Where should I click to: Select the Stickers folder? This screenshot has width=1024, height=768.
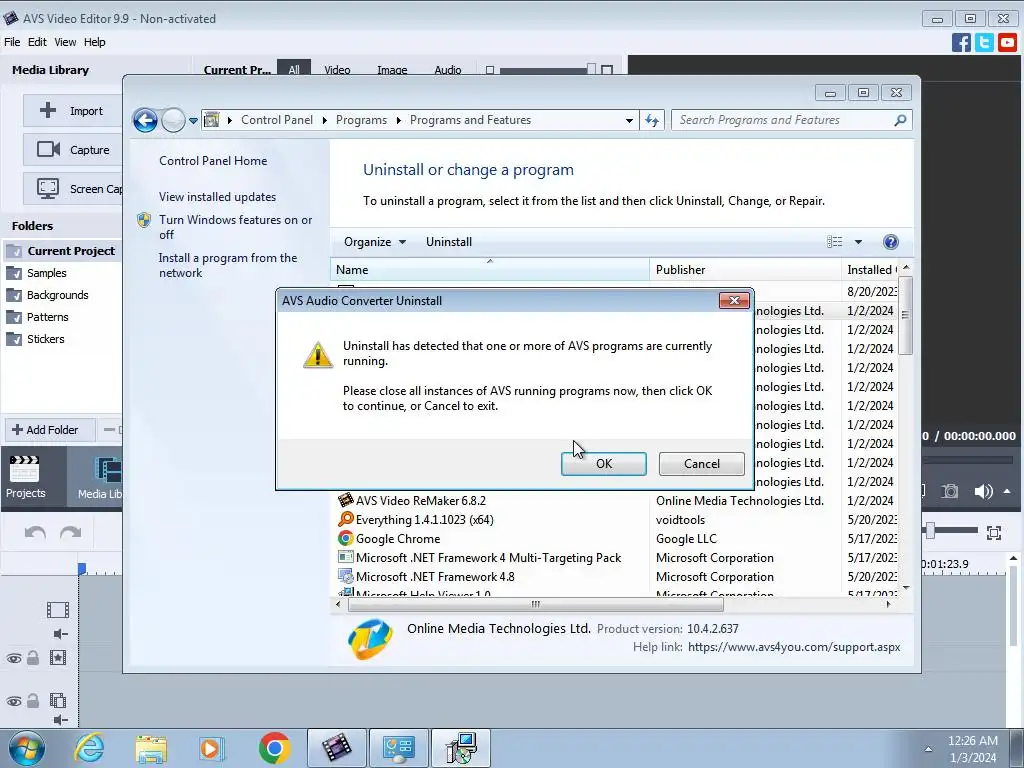coord(36,340)
